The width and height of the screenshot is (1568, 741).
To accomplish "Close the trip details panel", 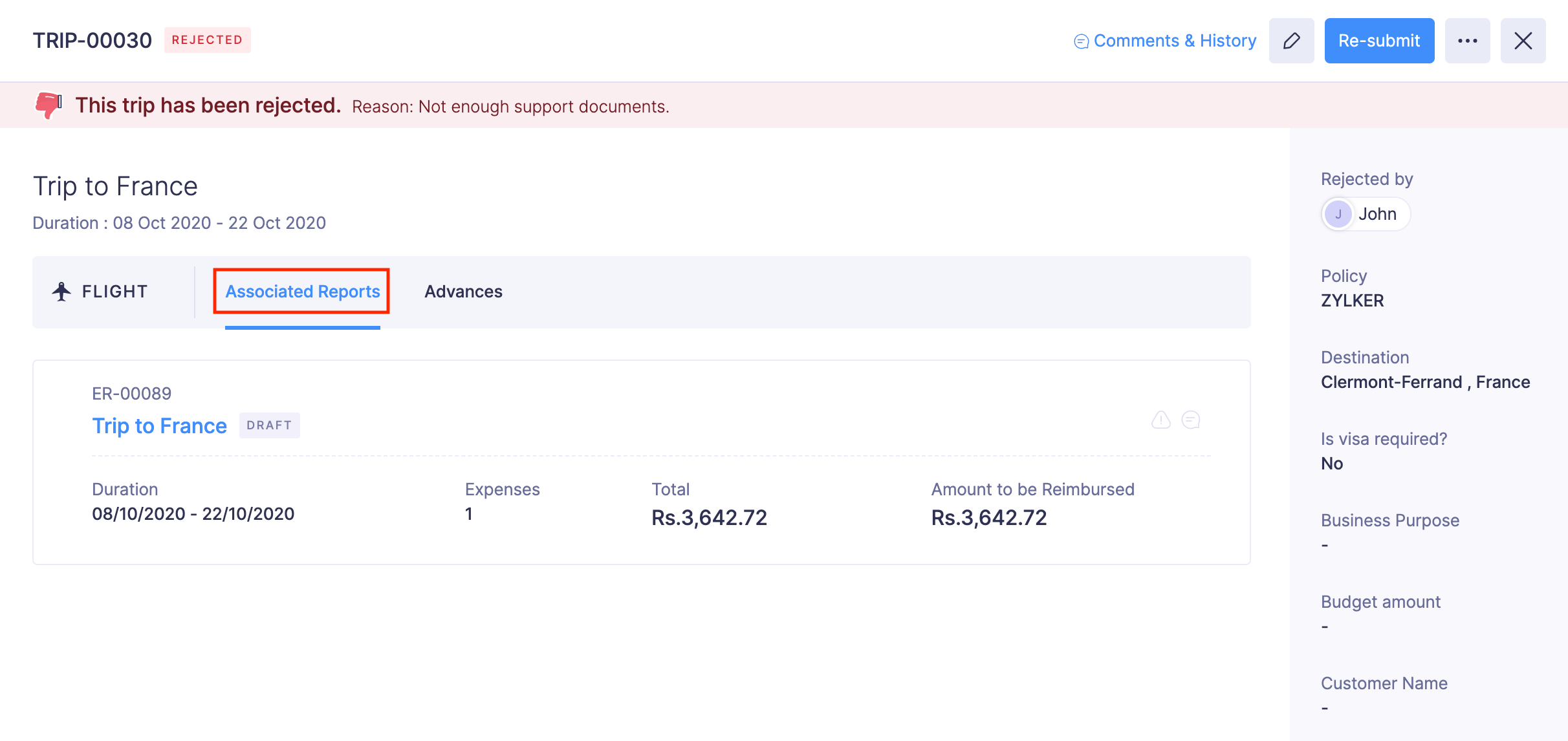I will tap(1523, 41).
